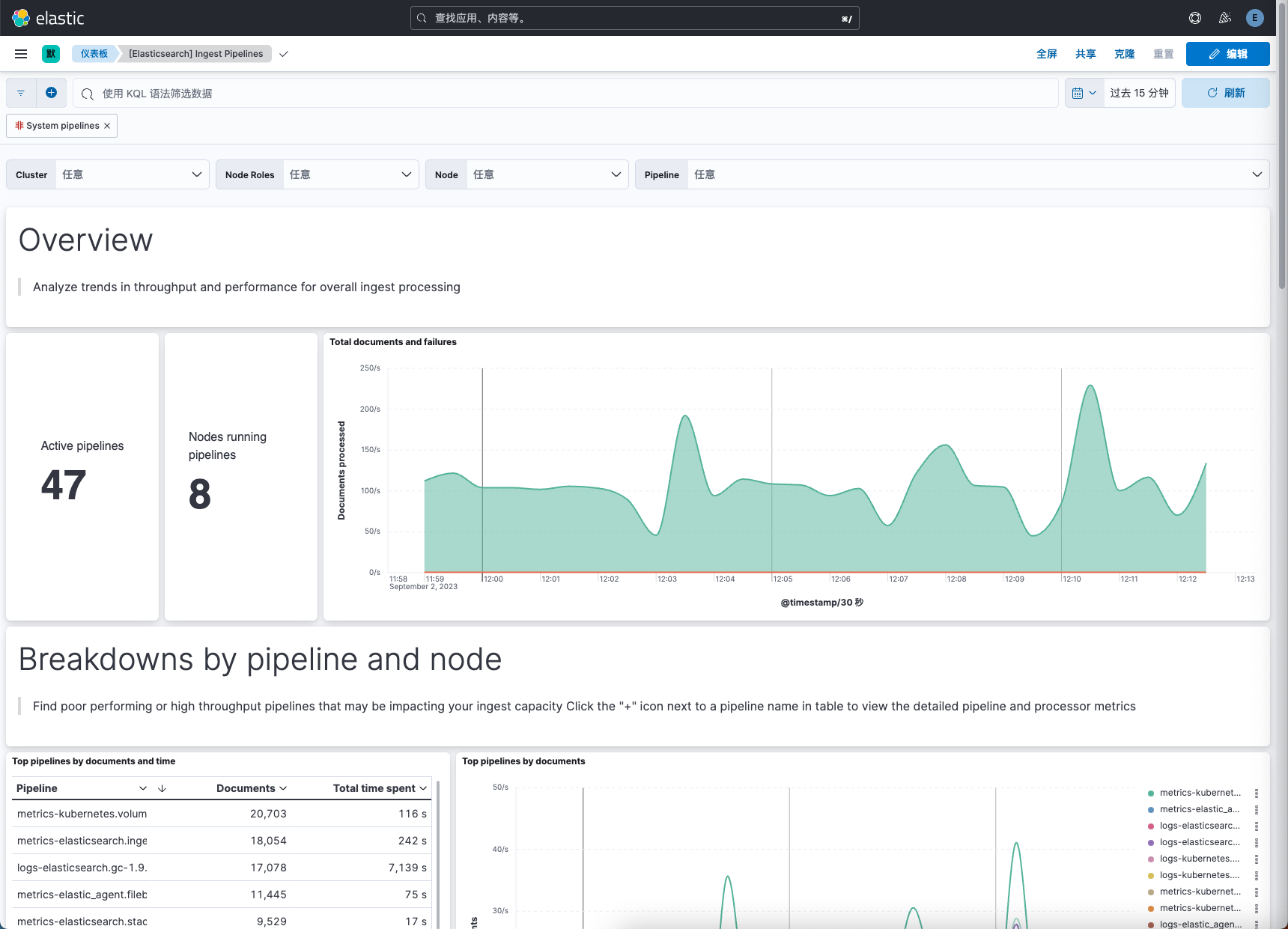Focus the global search field
Image resolution: width=1288 pixels, height=929 pixels.
[635, 18]
